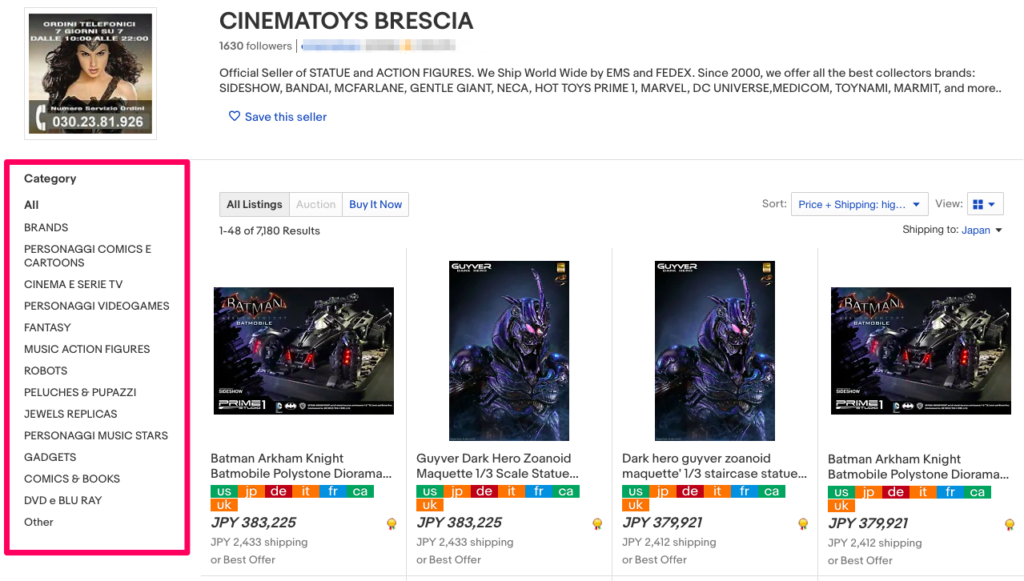Viewport: 1024px width, 581px height.
Task: Click the heart icon beside Save this seller
Action: (x=234, y=117)
